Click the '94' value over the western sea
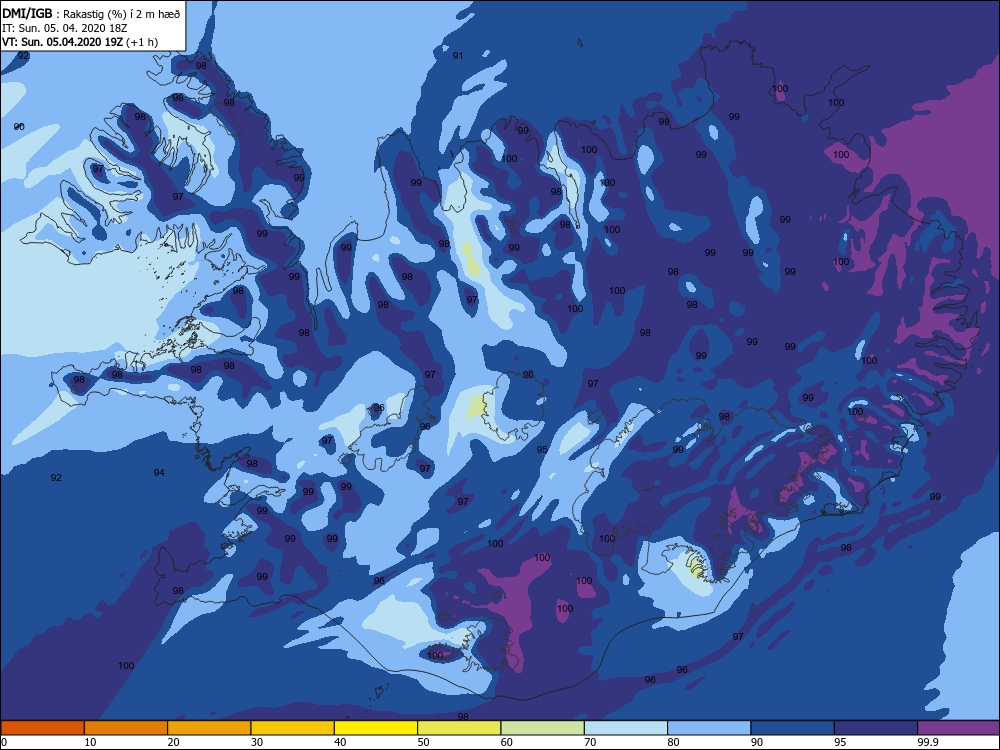This screenshot has height=750, width=1000. coord(159,473)
